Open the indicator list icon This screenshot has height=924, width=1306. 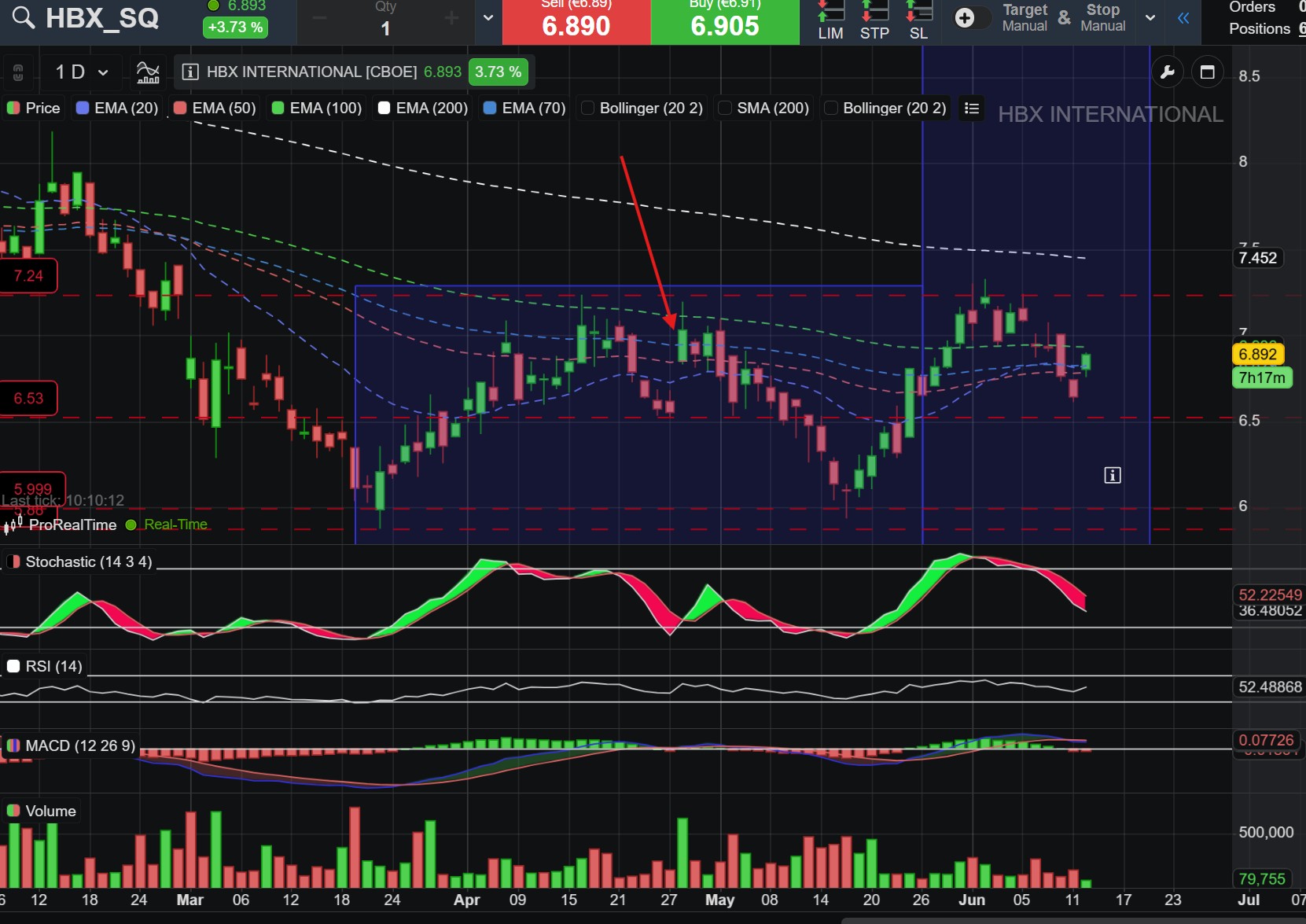[x=972, y=108]
